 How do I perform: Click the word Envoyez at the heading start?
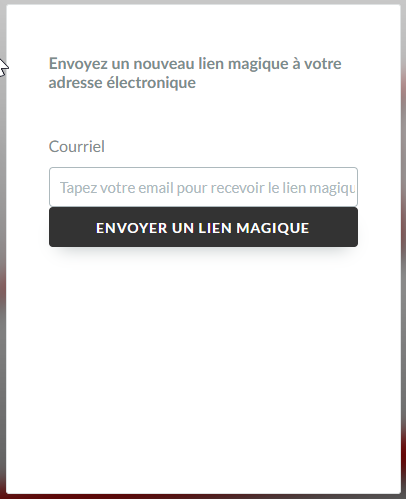point(78,64)
